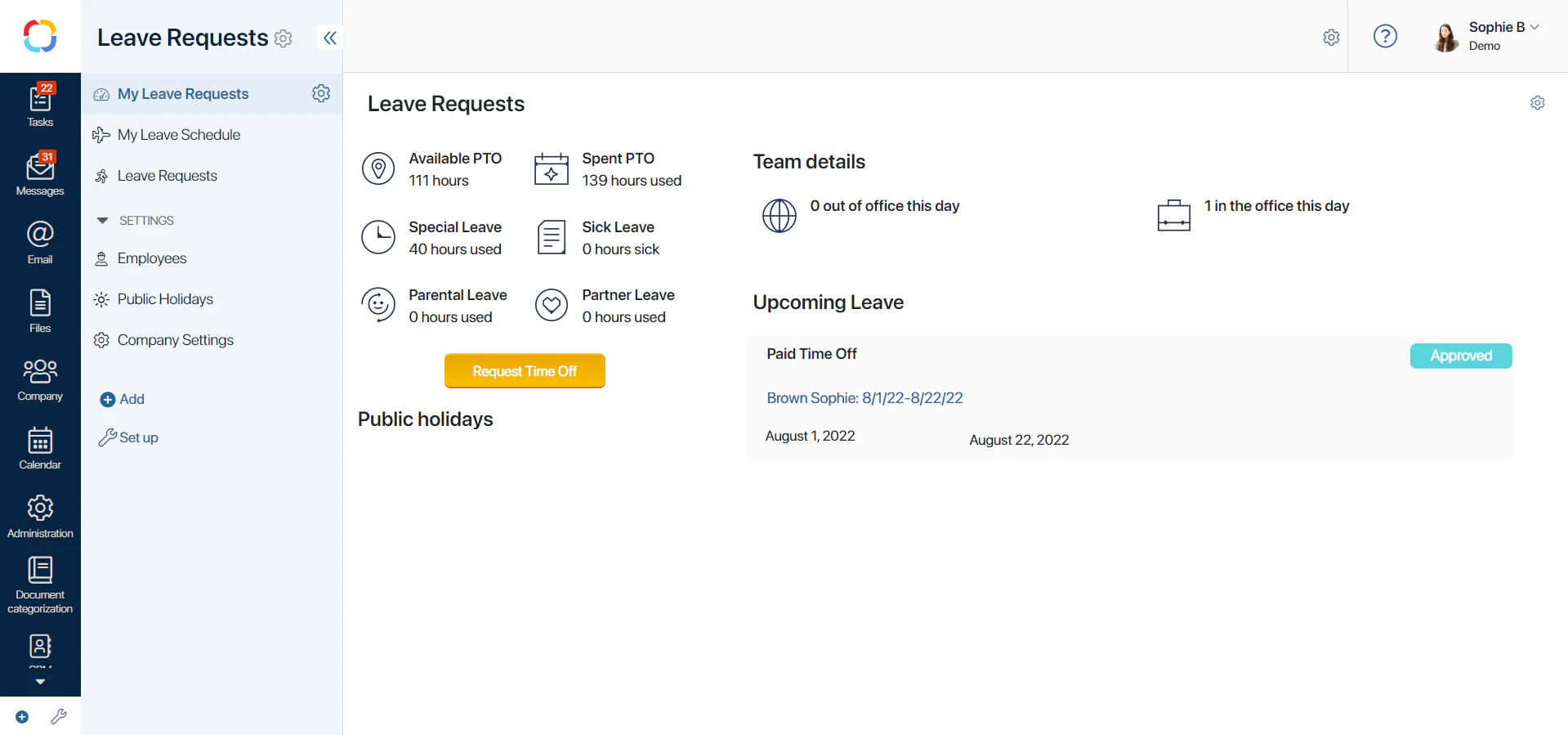Open Public Holidays settings item
1568x735 pixels.
coord(165,299)
